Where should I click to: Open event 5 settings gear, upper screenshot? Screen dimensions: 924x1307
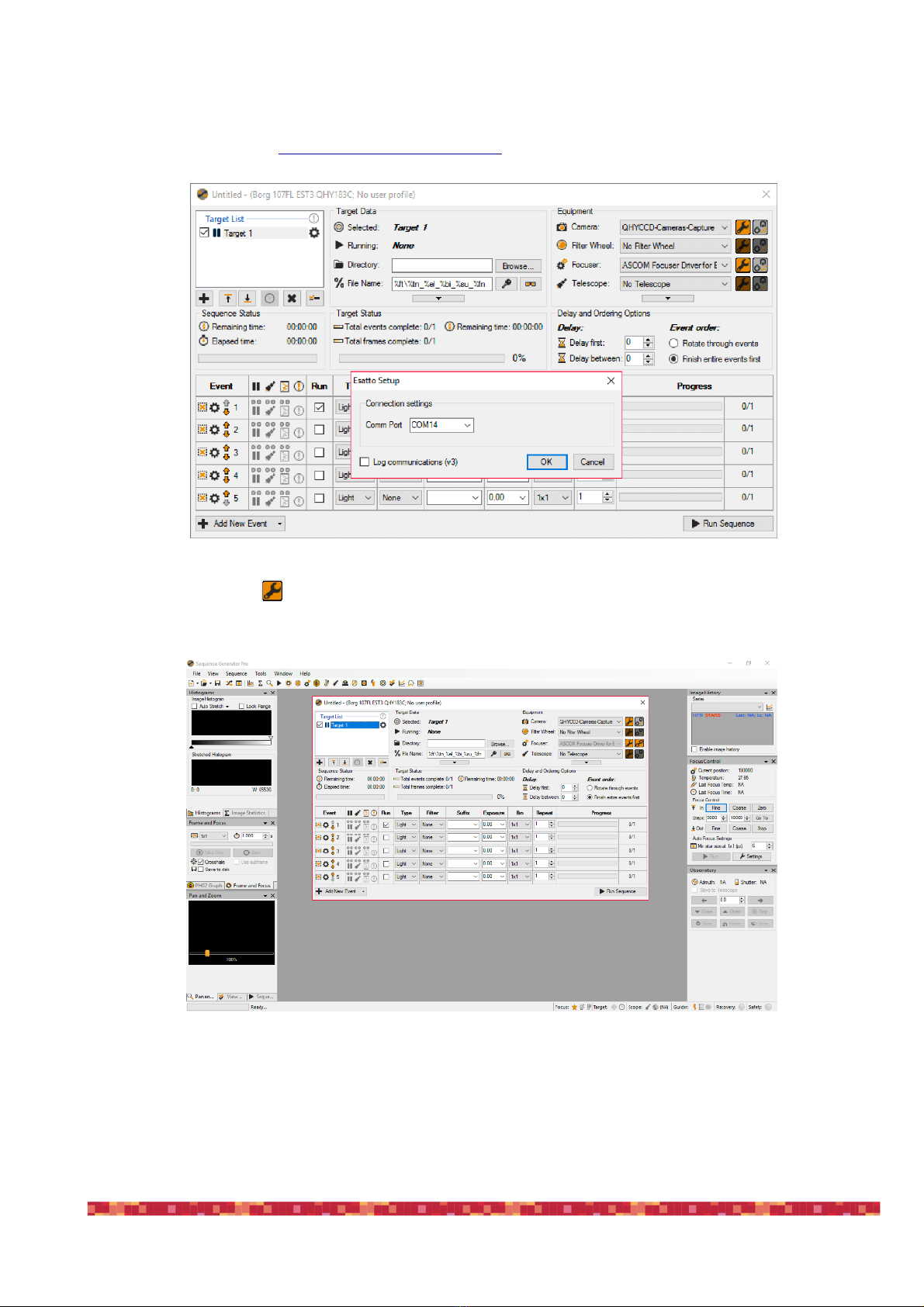click(215, 498)
